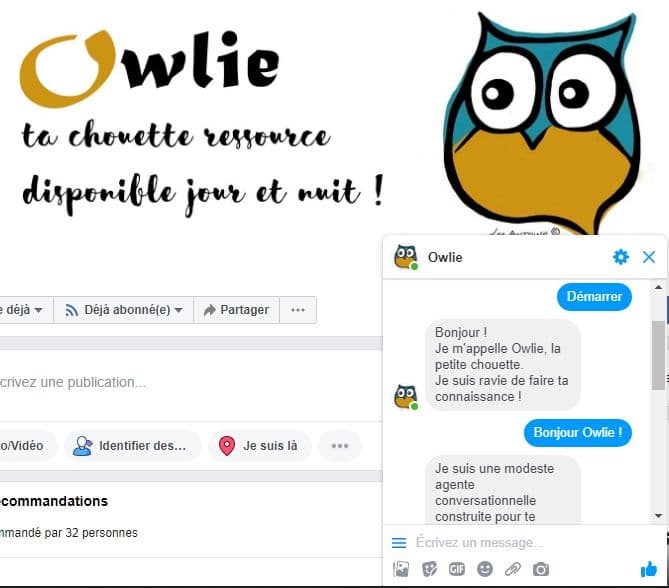This screenshot has width=669, height=588.
Task: Open camera icon in chat toolbar
Action: [541, 569]
